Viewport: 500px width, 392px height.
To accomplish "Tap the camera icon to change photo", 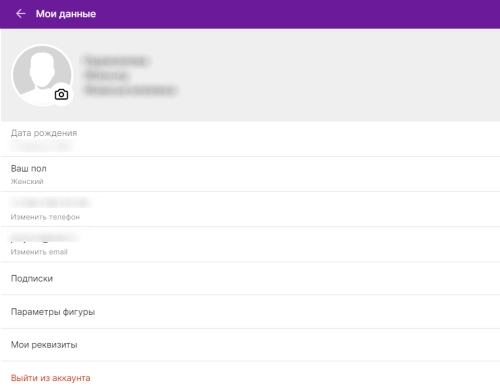I will [61, 95].
